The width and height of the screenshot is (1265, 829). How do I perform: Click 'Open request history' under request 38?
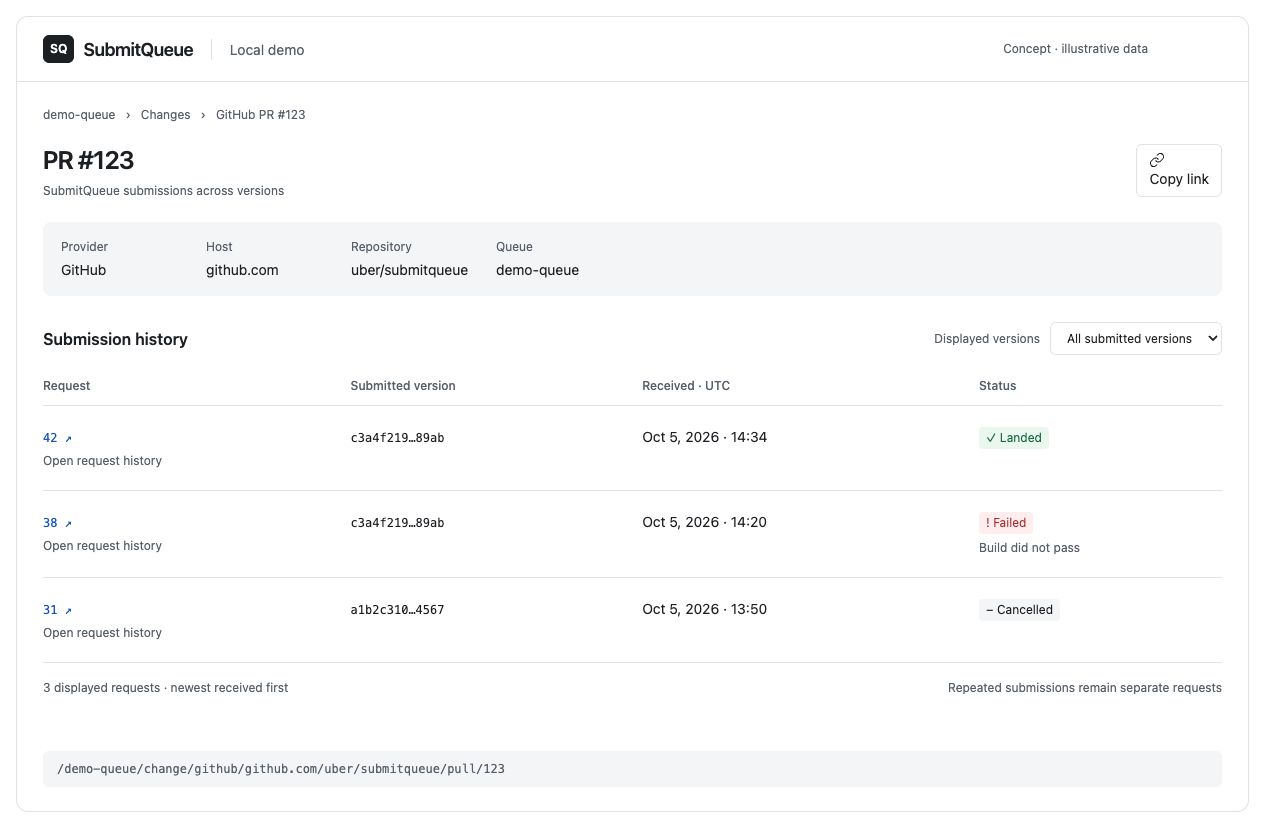click(x=102, y=546)
